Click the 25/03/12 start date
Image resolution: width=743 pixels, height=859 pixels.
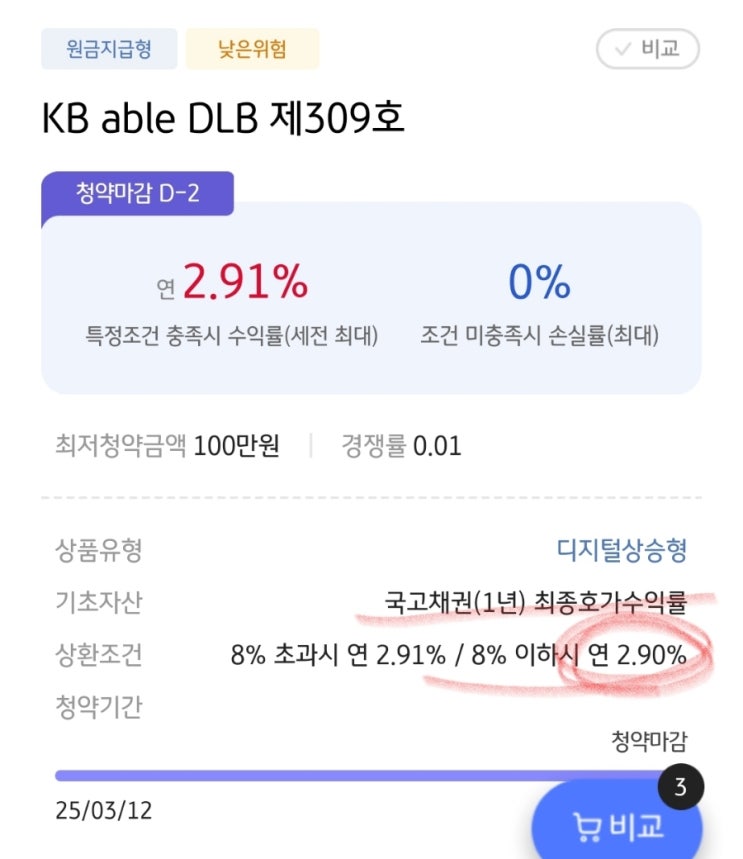(104, 810)
